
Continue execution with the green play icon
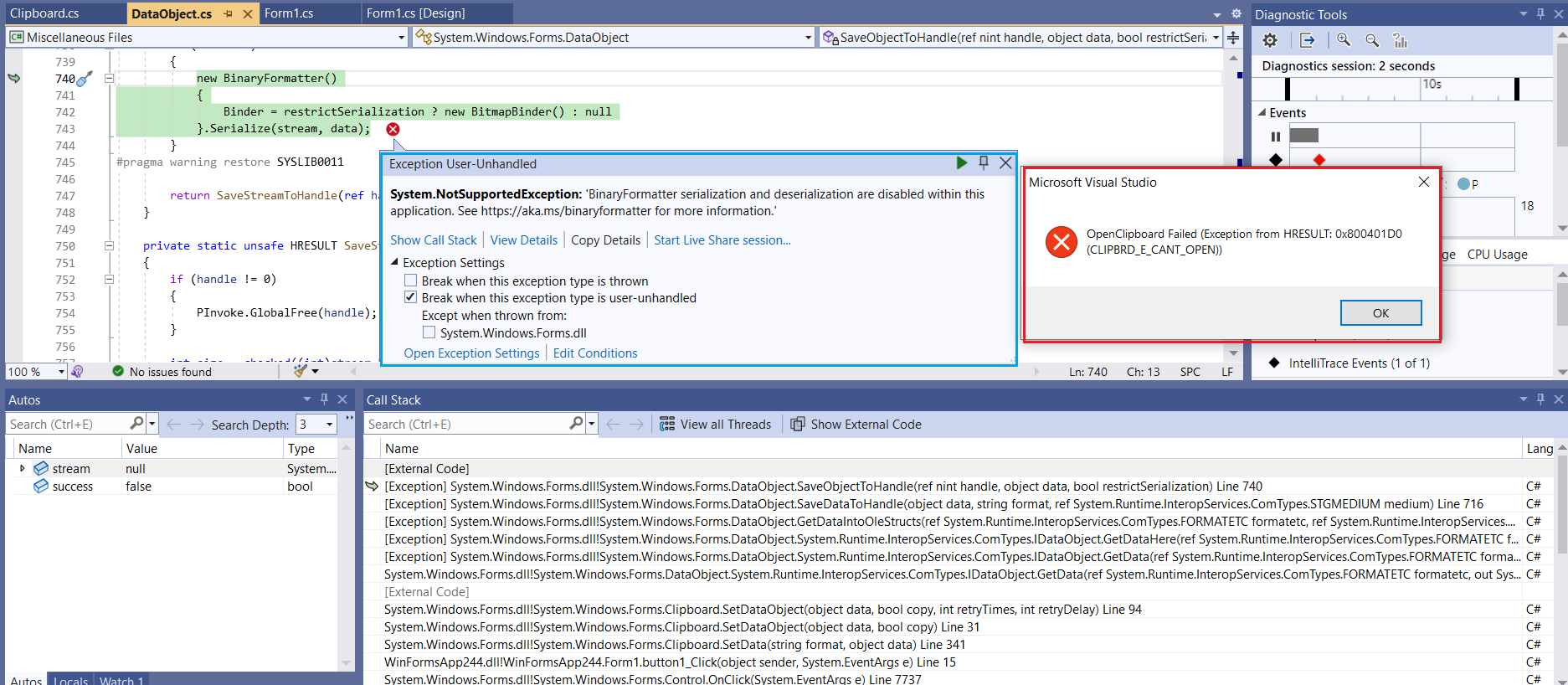click(961, 162)
